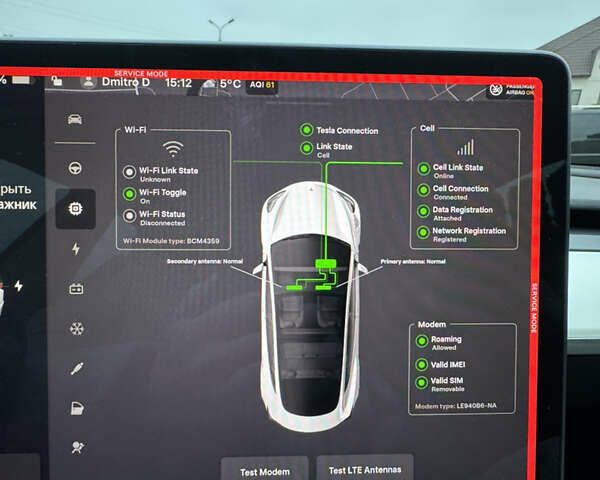Image resolution: width=600 pixels, height=480 pixels.
Task: Tap the Wi-Fi panel heading
Action: [x=135, y=130]
